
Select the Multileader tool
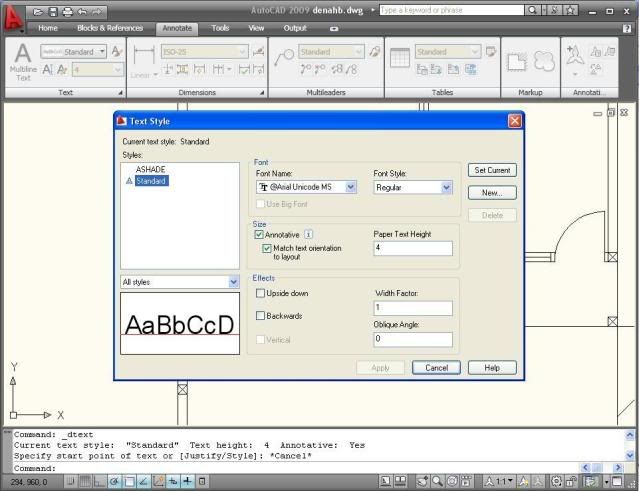[284, 57]
